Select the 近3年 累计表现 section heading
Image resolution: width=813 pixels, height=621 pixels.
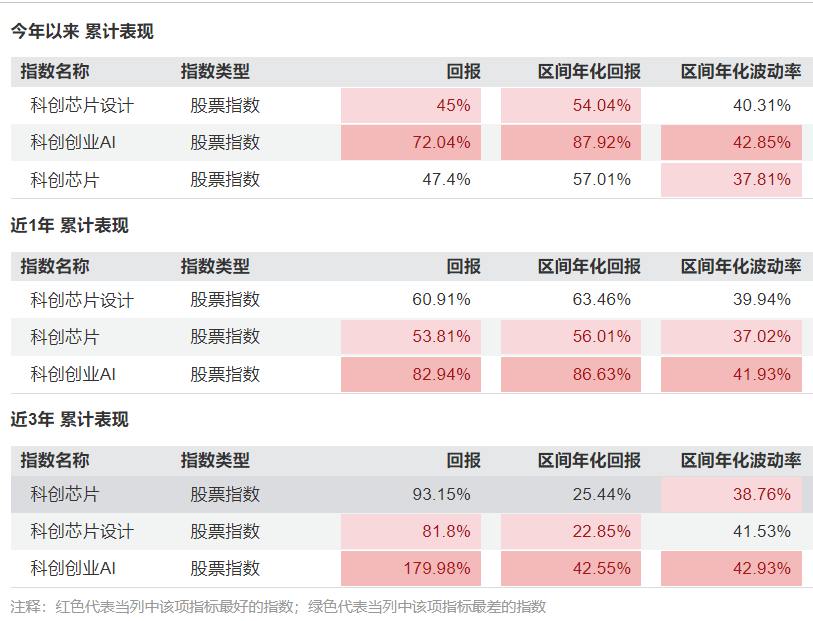click(70, 420)
